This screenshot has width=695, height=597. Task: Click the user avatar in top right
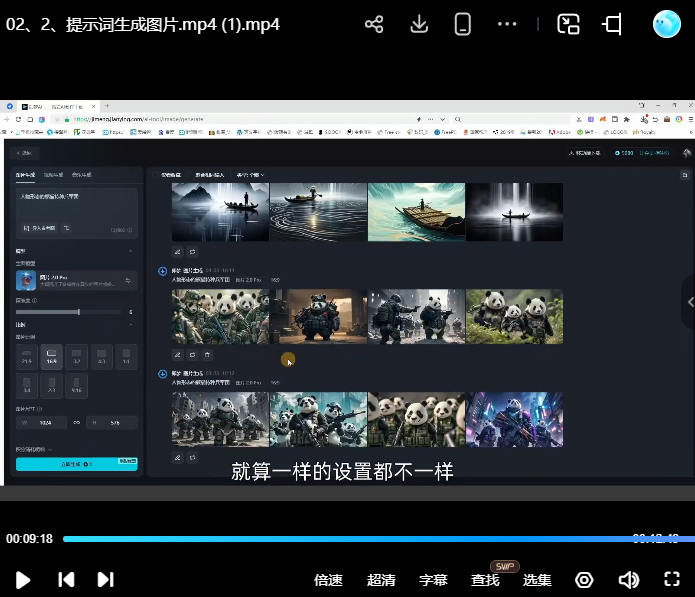click(x=666, y=24)
